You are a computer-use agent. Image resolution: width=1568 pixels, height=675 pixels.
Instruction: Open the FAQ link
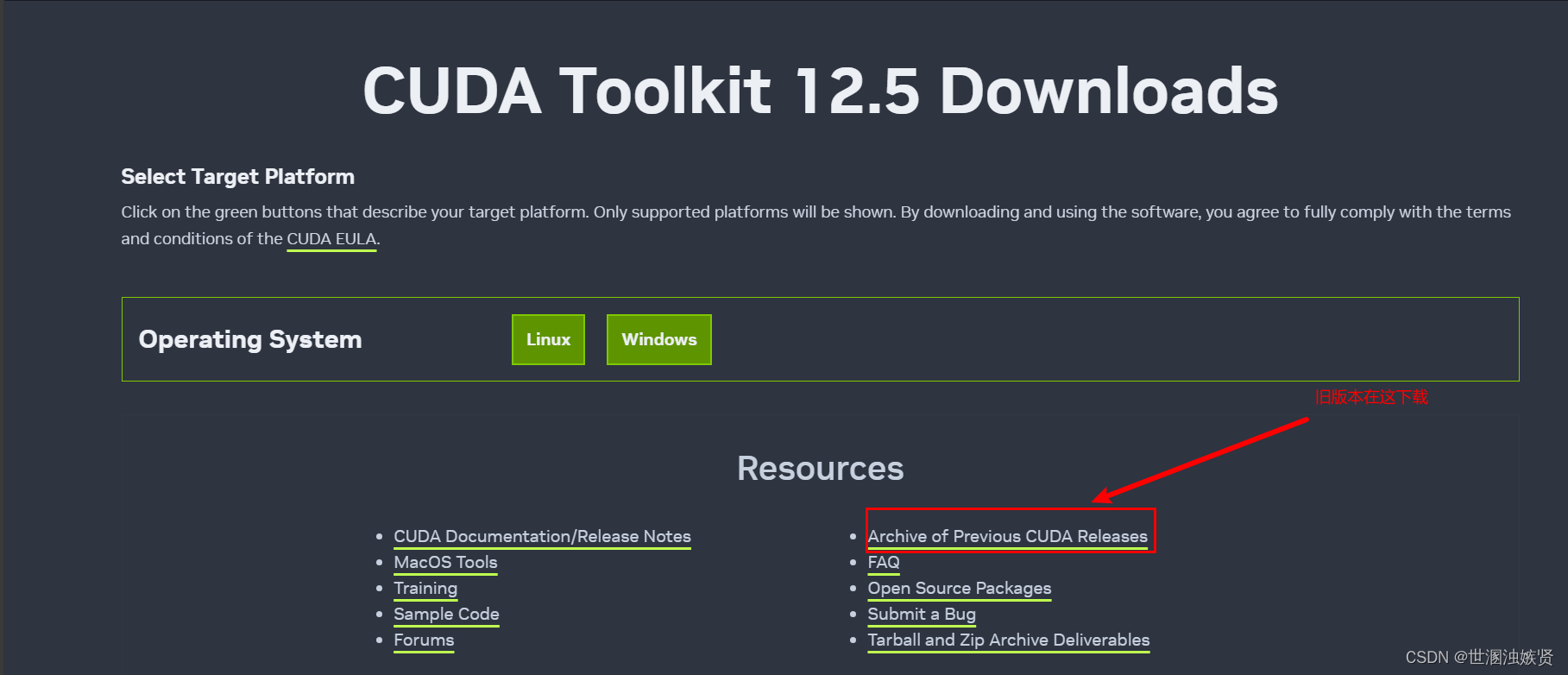[x=884, y=563]
